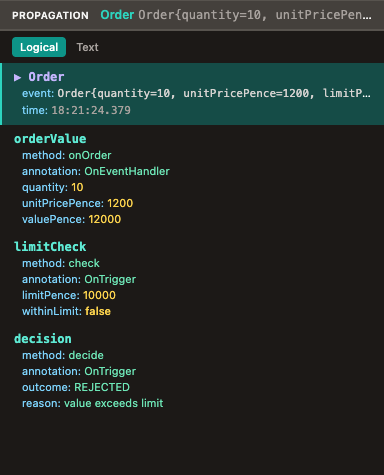
Task: Click the PROPAGATION panel title
Action: point(50,15)
